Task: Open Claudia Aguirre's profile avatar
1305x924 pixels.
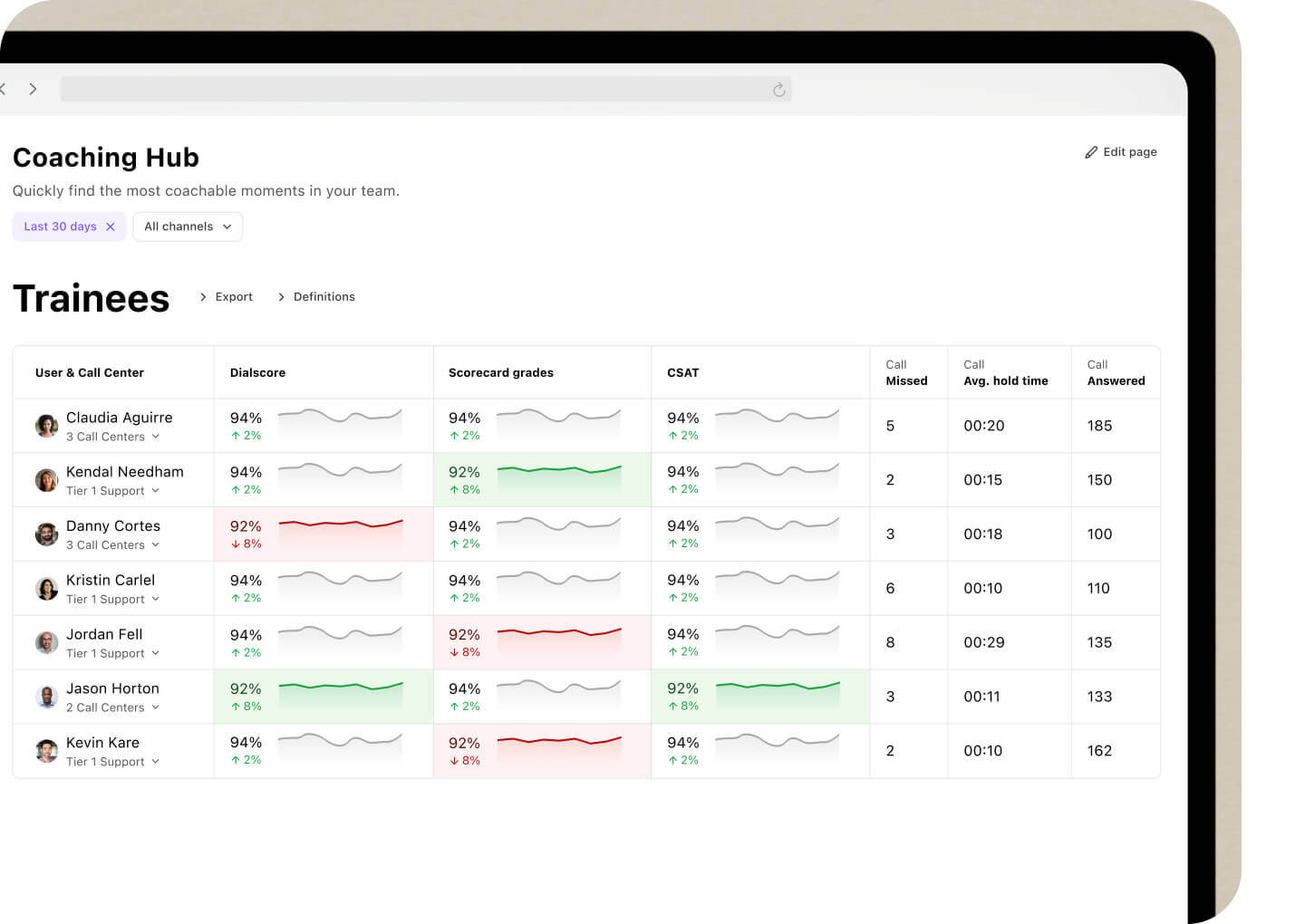Action: [46, 425]
